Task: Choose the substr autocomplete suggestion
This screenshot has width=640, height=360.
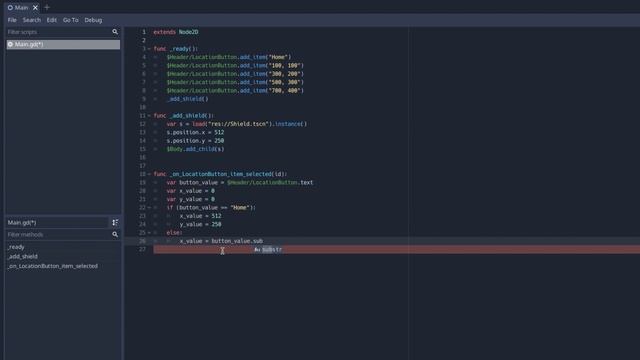Action: 268,249
